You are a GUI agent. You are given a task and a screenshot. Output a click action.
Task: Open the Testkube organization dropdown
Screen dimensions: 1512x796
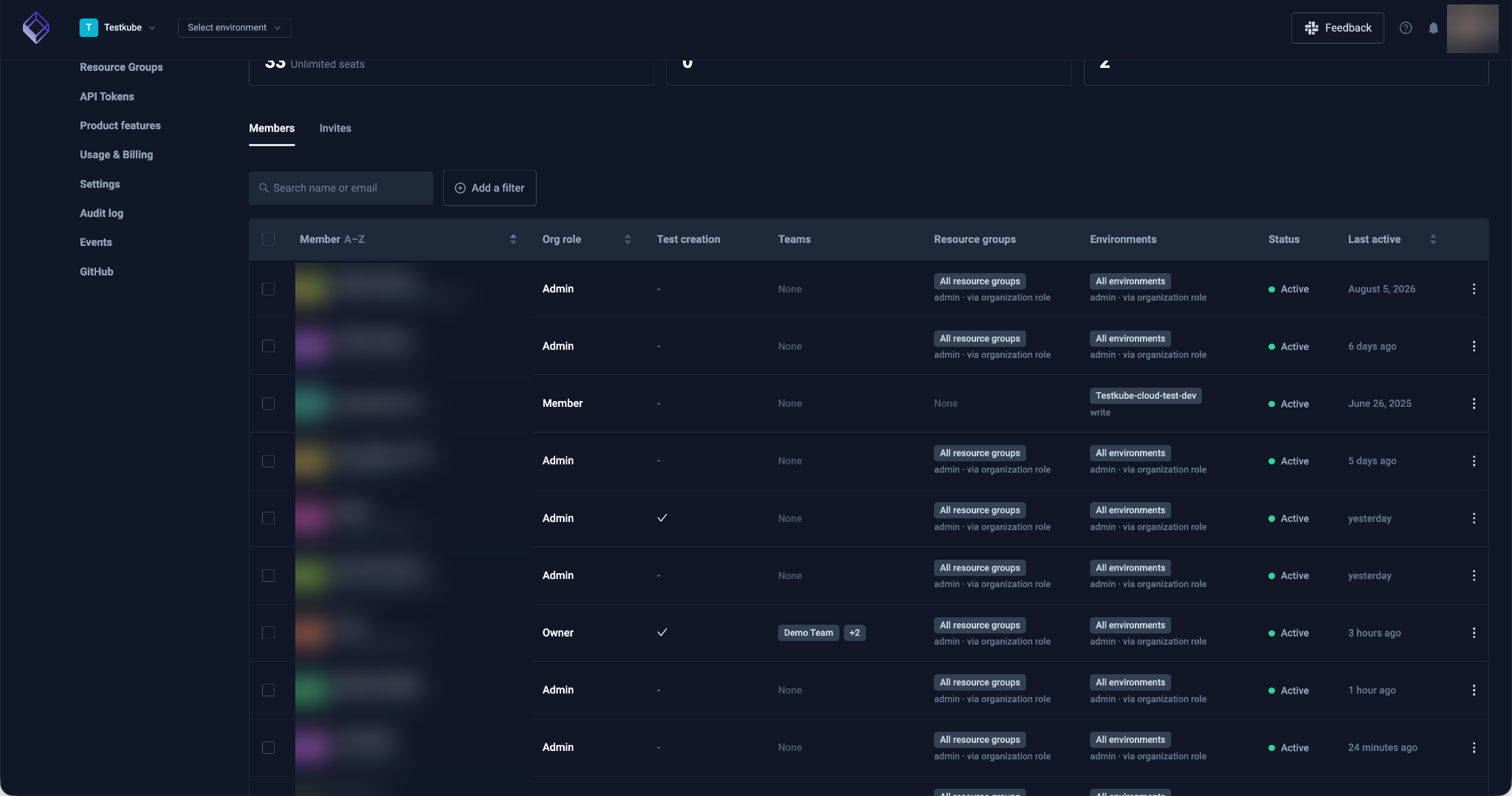118,27
